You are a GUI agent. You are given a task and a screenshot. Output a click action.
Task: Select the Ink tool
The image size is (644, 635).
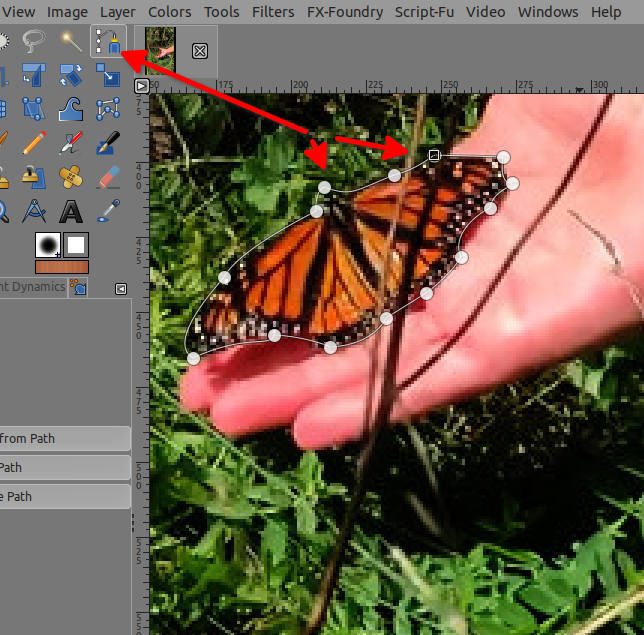(x=108, y=143)
